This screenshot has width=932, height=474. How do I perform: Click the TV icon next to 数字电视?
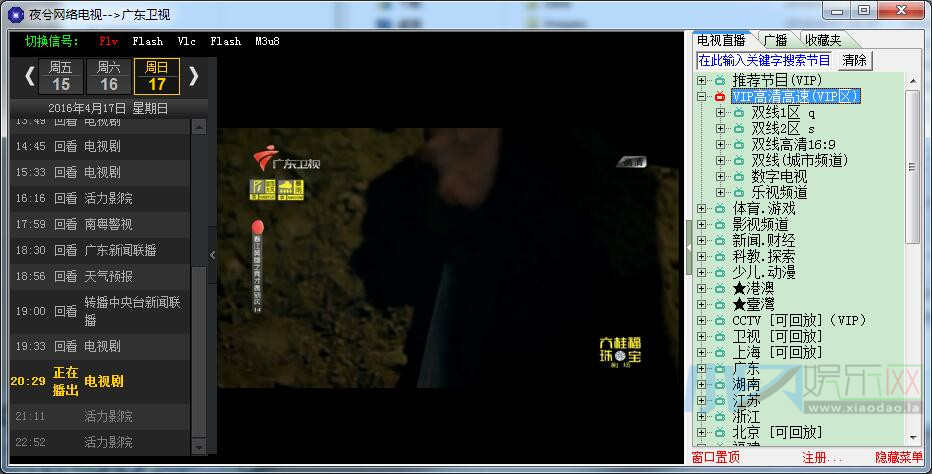[739, 177]
